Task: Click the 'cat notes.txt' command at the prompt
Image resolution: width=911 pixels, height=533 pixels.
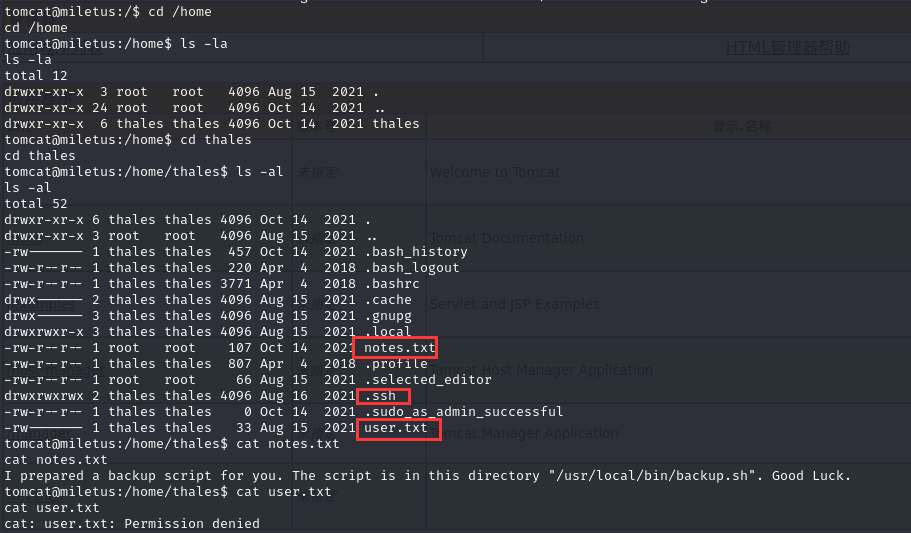Action: [288, 443]
